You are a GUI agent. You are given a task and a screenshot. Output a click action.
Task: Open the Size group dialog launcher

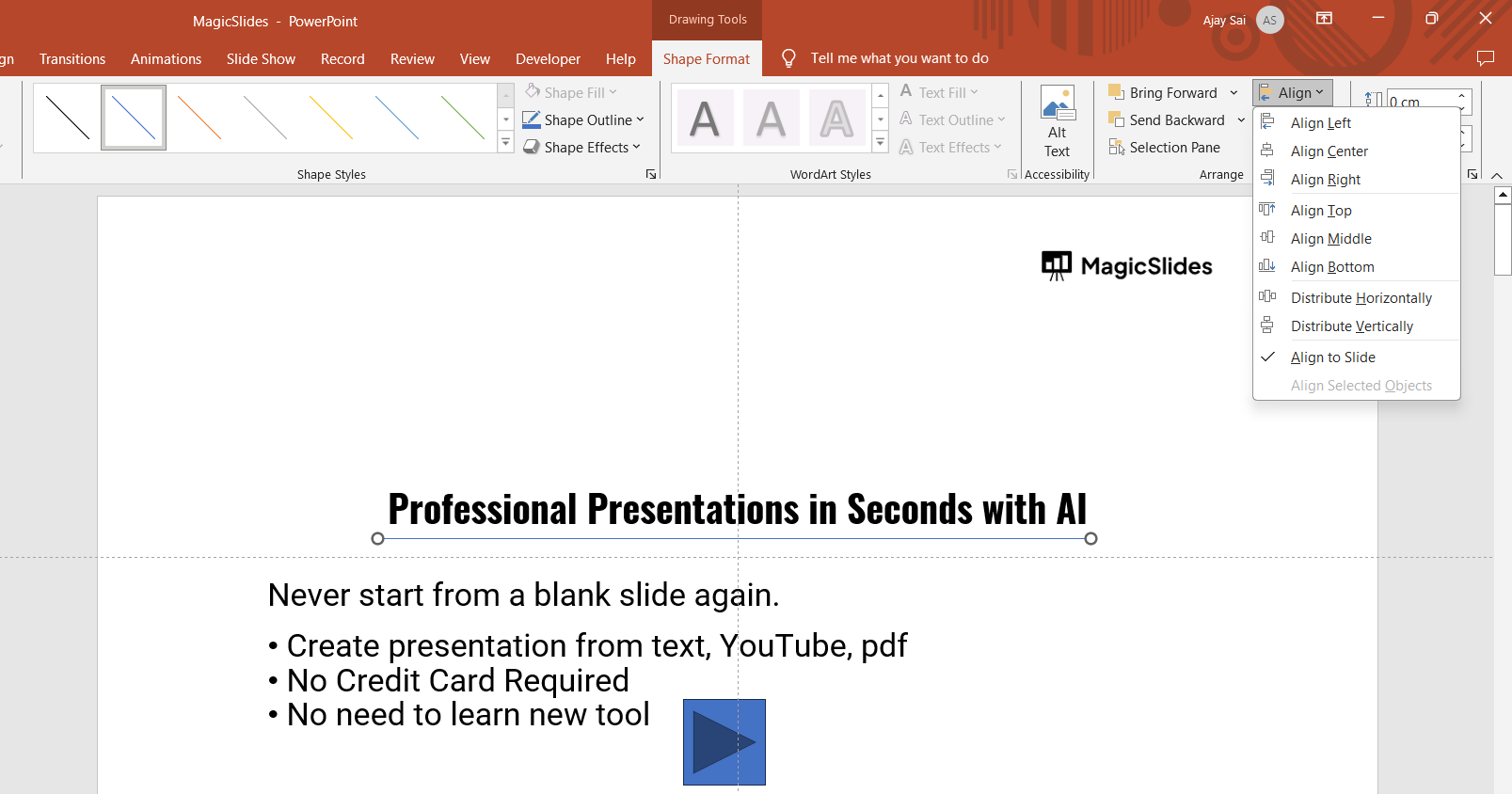click(1472, 174)
